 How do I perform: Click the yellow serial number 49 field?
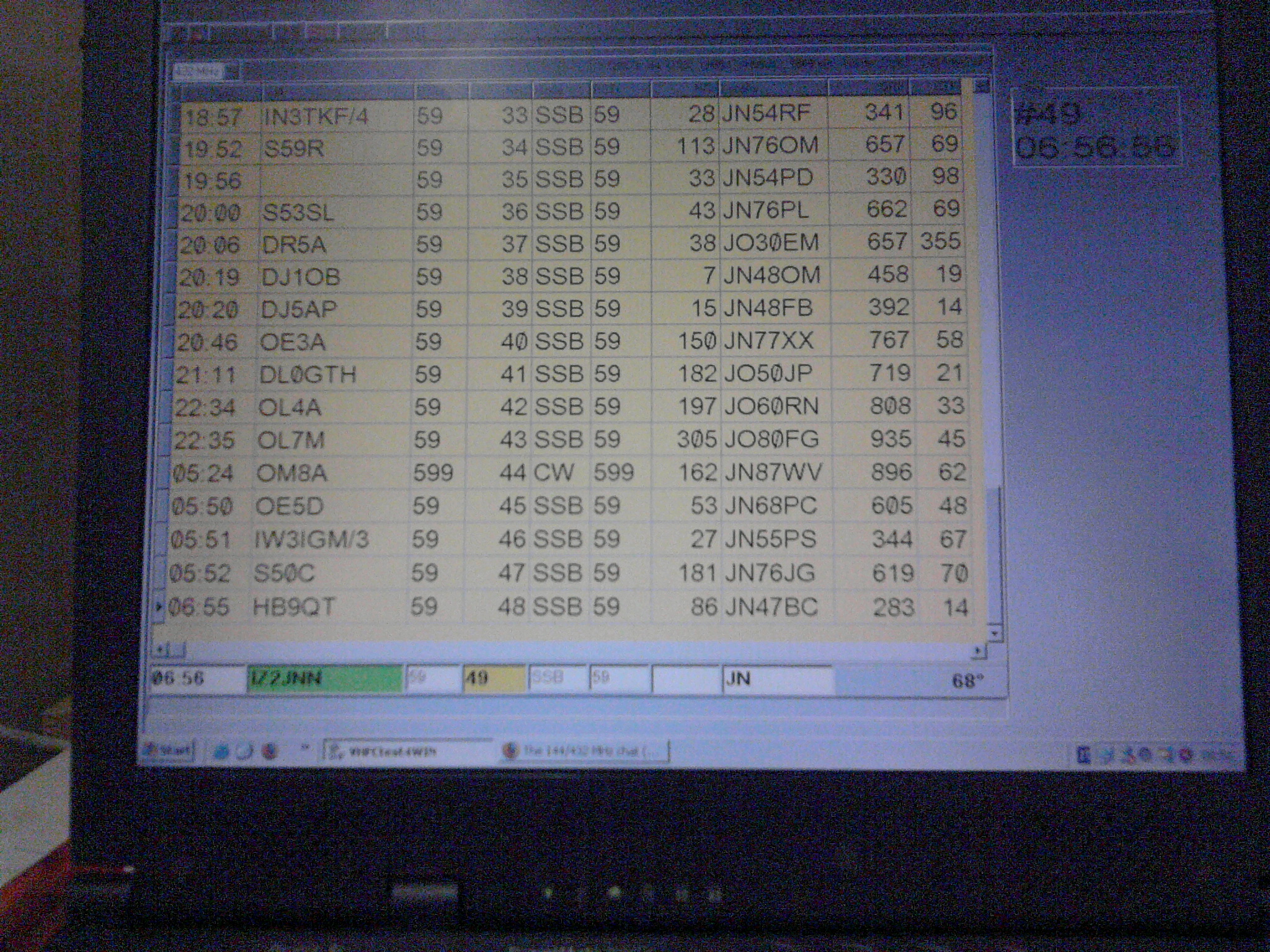pyautogui.click(x=494, y=679)
